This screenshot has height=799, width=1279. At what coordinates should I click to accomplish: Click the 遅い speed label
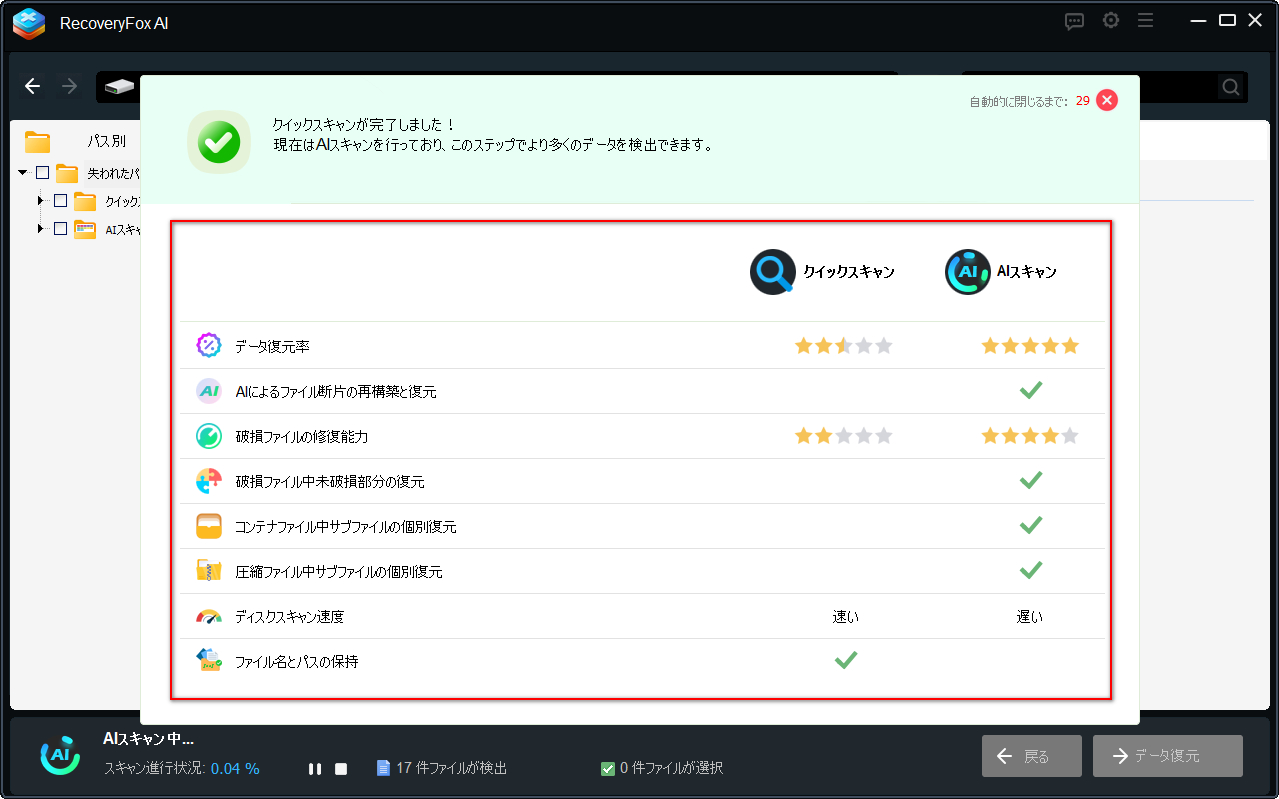coord(1030,617)
